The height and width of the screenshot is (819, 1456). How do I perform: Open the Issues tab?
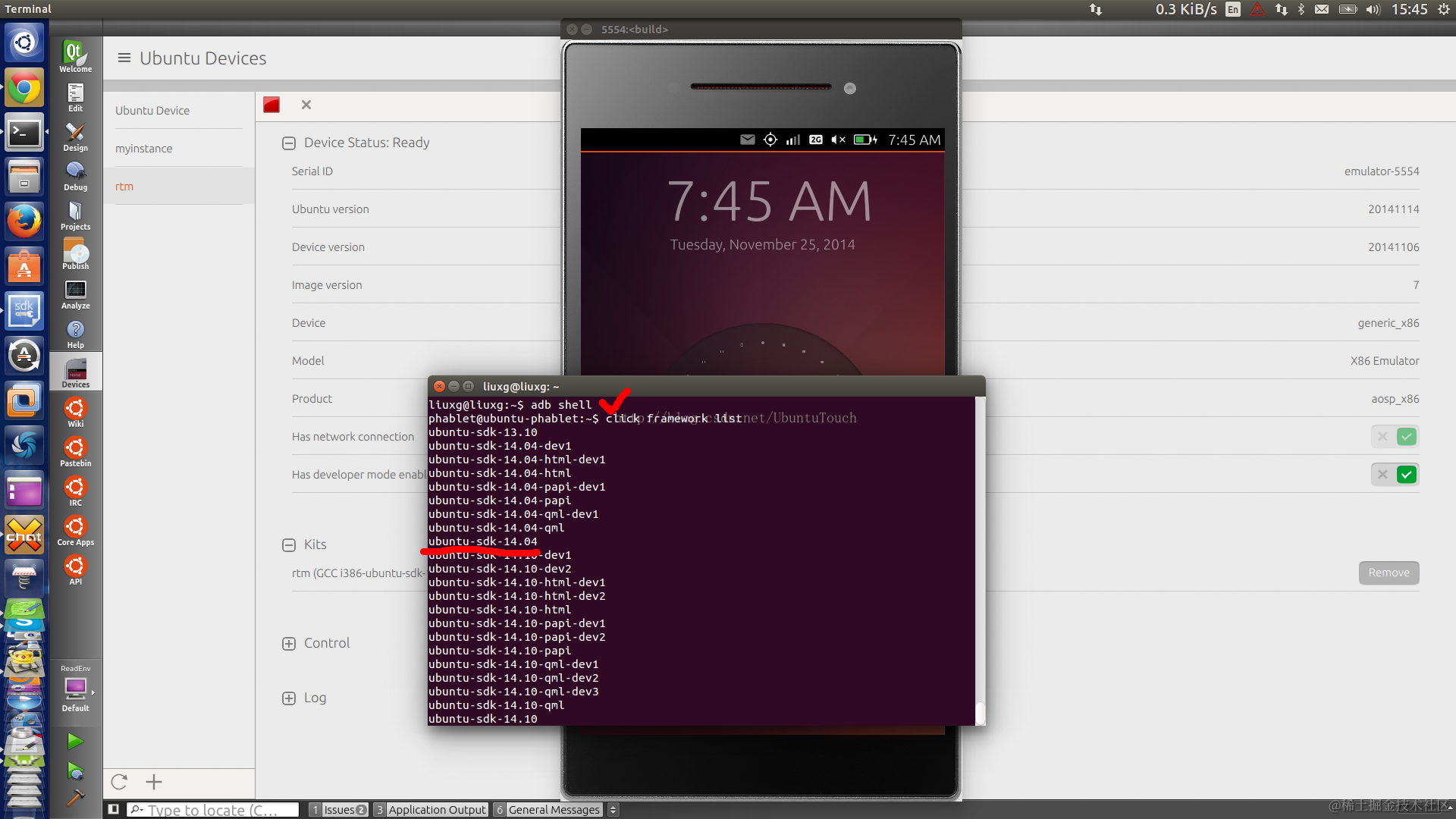[x=339, y=810]
